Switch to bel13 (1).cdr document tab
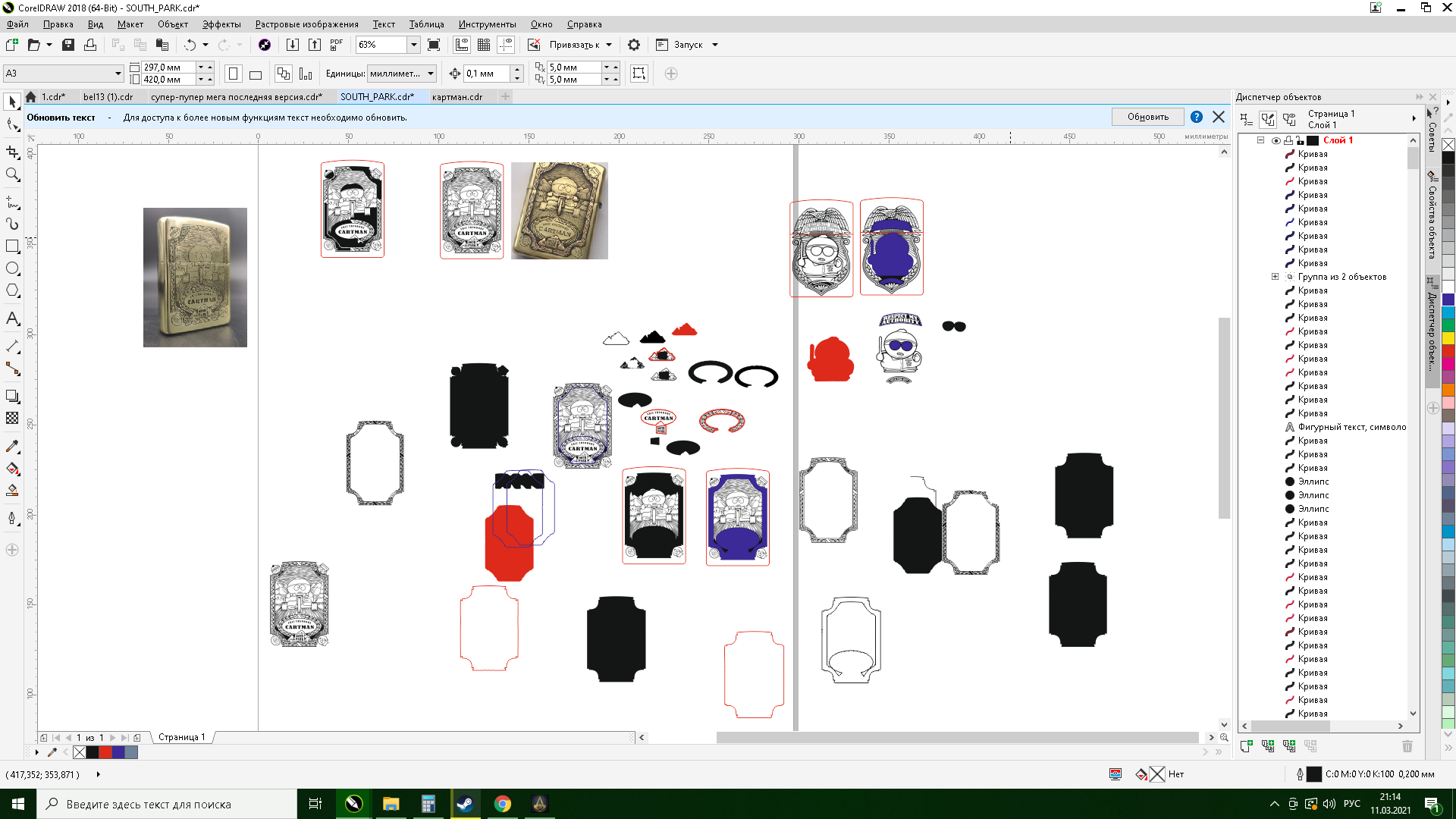The image size is (1456, 819). tap(108, 97)
